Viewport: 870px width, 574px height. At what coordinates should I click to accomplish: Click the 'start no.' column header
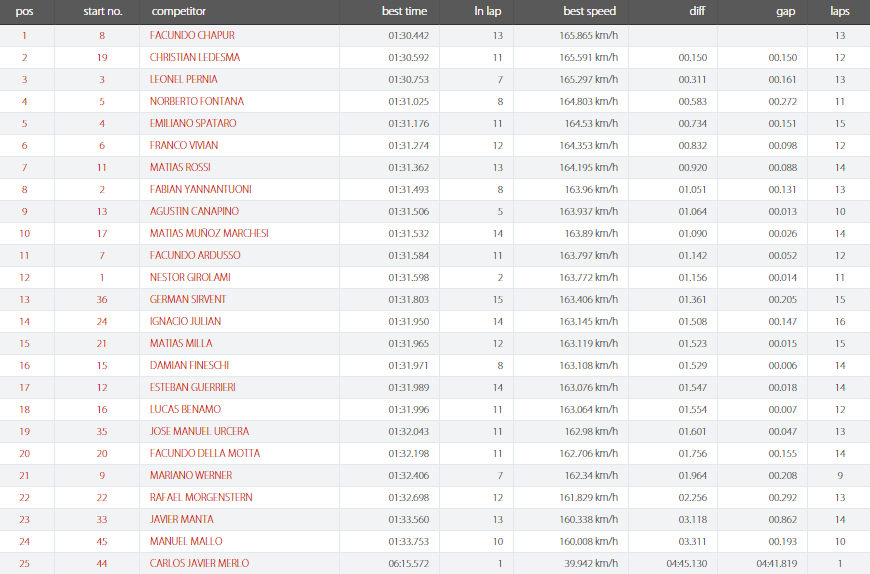[x=103, y=11]
